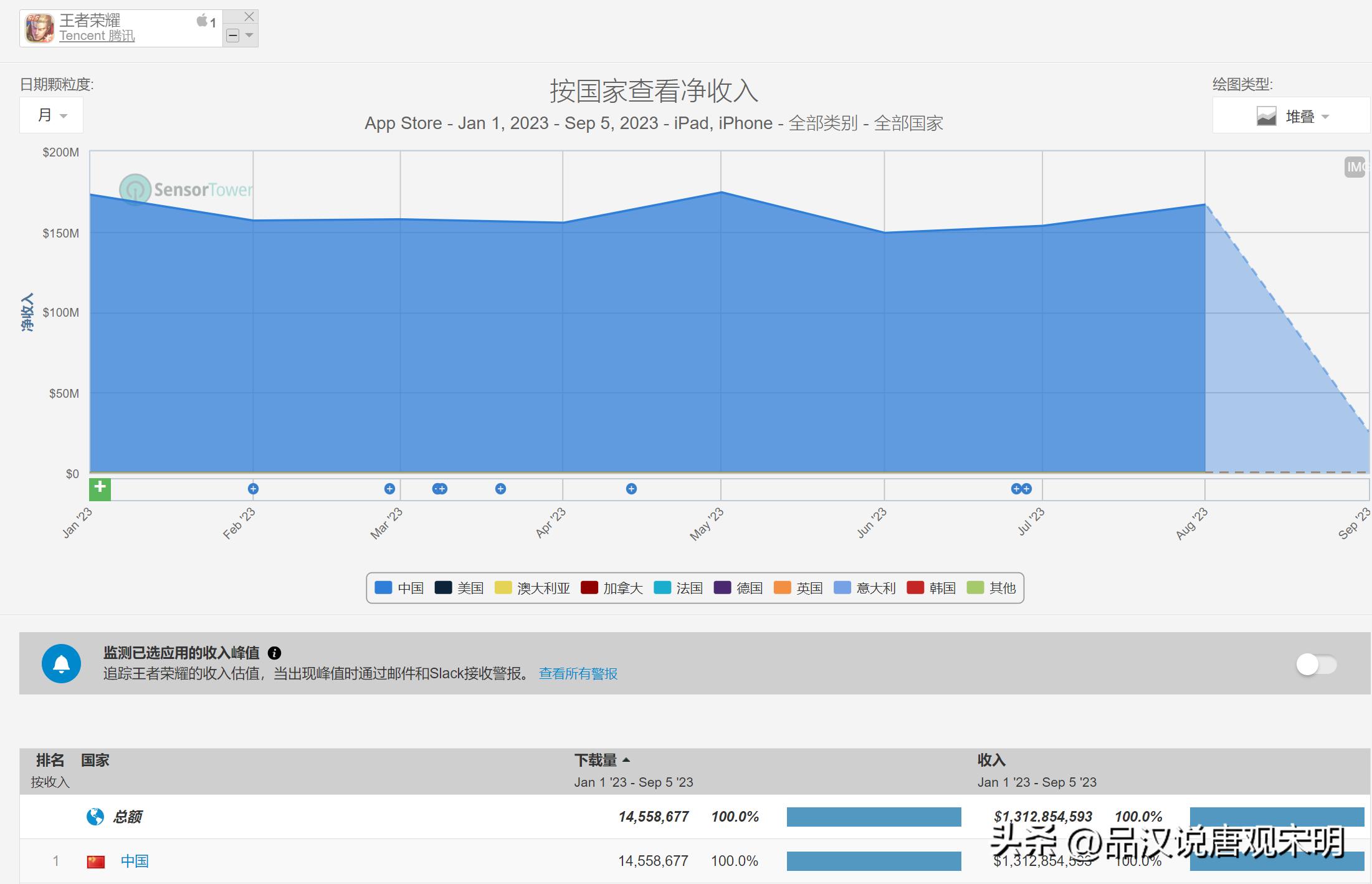The height and width of the screenshot is (884, 1372).
Task: Collapse the app card with the minus button
Action: (232, 36)
